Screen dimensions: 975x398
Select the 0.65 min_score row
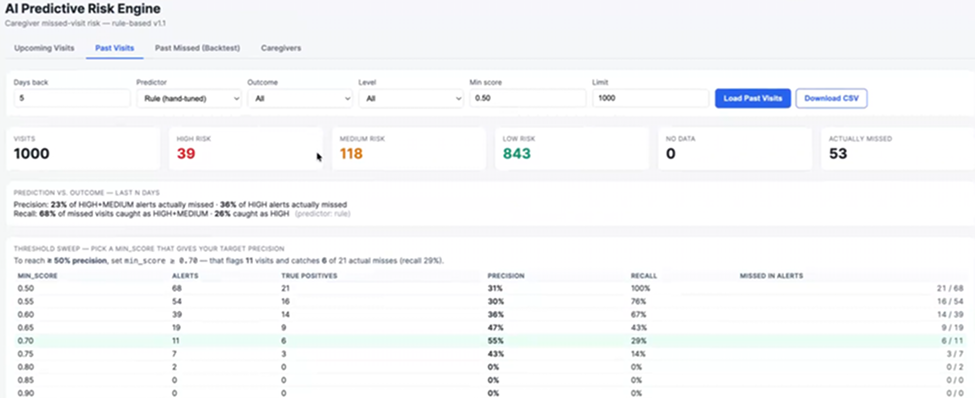point(491,328)
